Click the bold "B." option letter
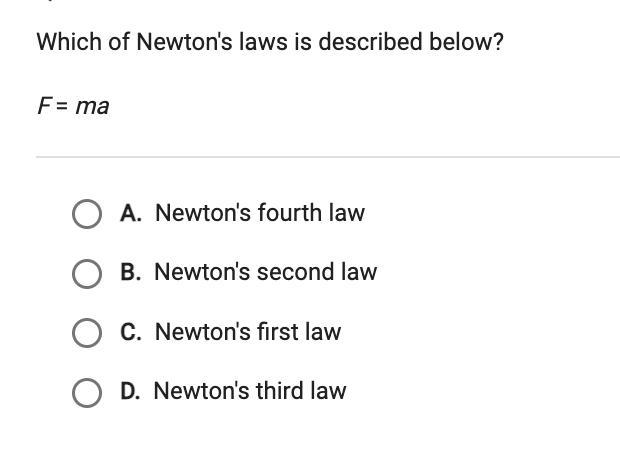The height and width of the screenshot is (460, 620). pyautogui.click(x=130, y=272)
